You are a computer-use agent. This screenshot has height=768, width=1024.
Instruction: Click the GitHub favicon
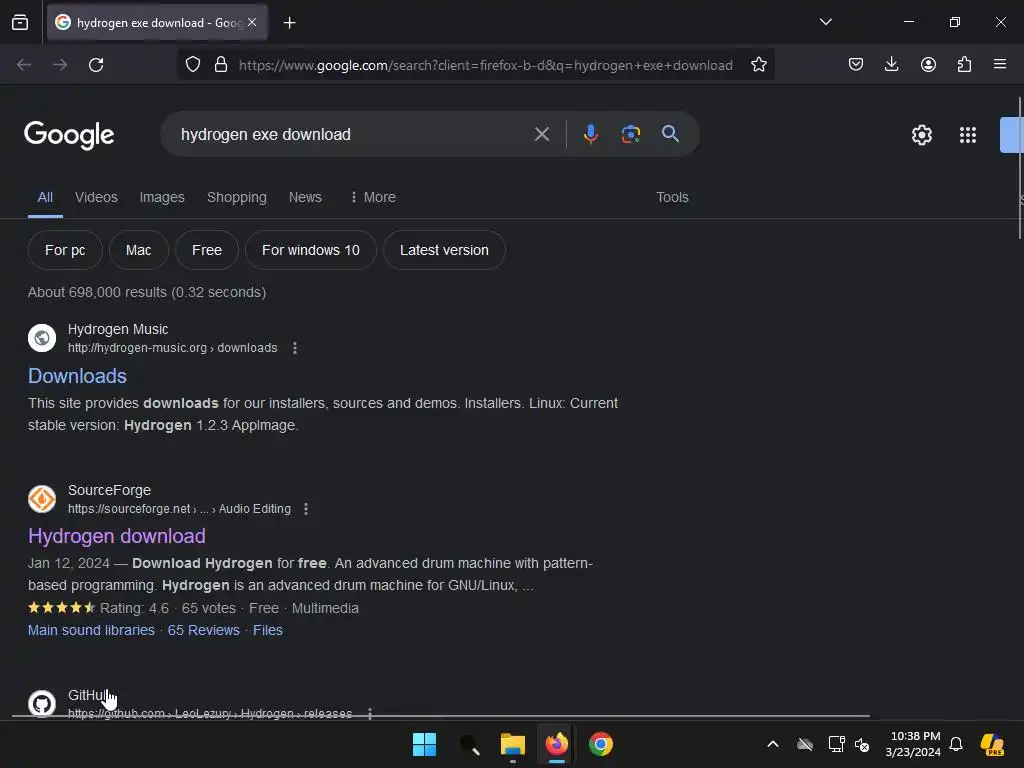click(x=42, y=703)
